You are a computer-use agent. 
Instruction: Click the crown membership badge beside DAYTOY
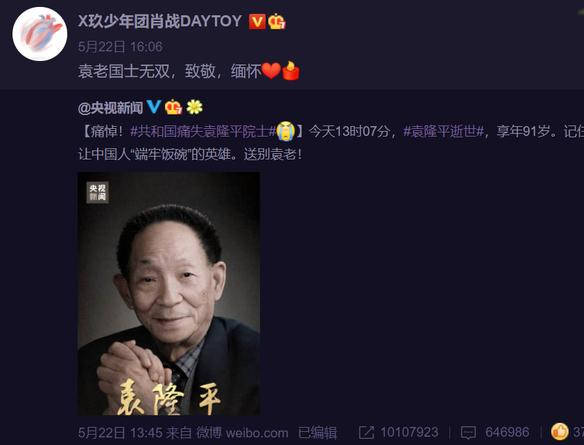point(277,22)
